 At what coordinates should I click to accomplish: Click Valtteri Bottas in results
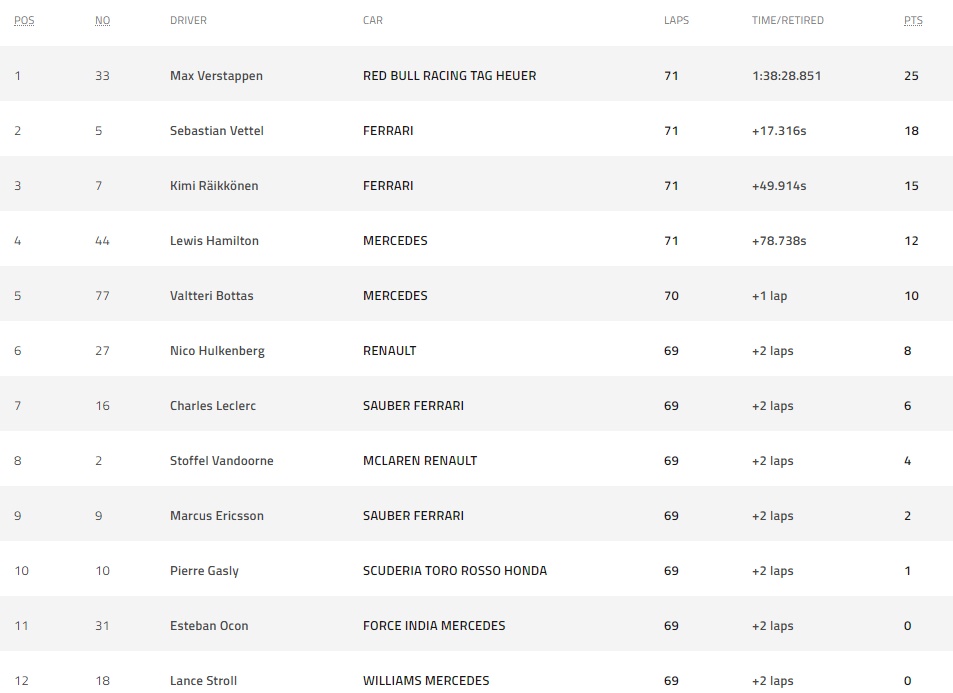click(x=212, y=296)
